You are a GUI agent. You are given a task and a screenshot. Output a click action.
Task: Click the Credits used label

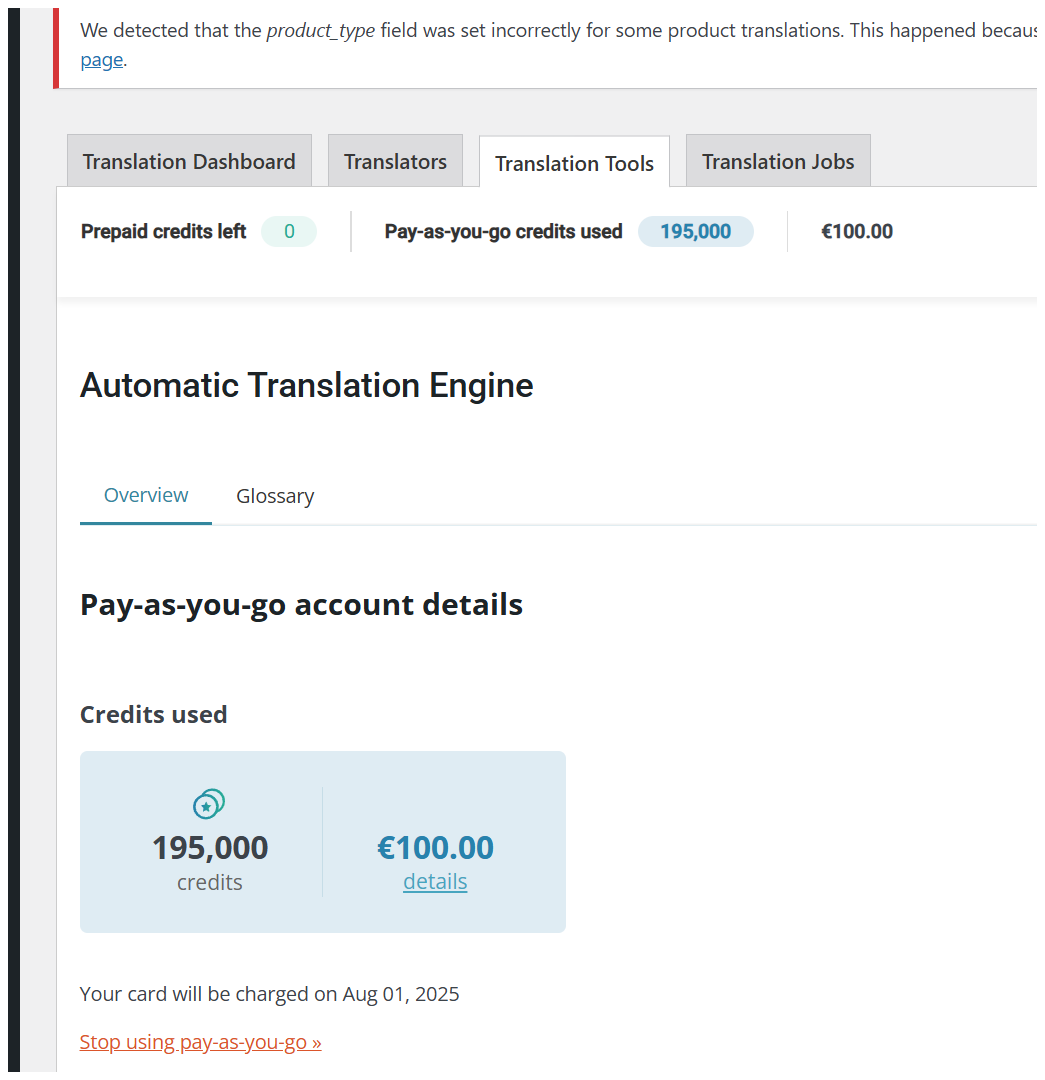154,715
